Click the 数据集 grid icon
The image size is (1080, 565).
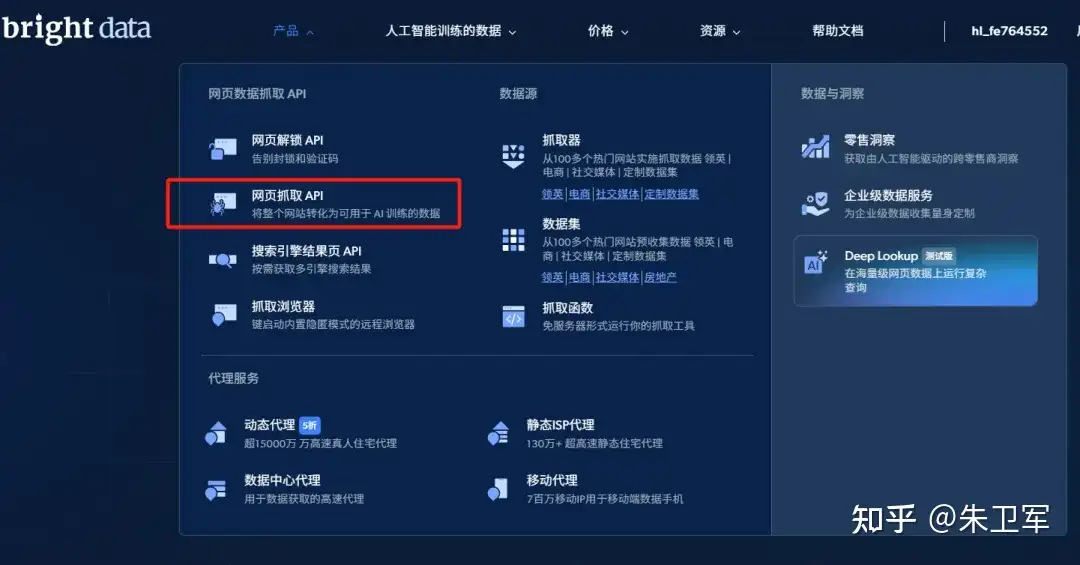point(513,240)
